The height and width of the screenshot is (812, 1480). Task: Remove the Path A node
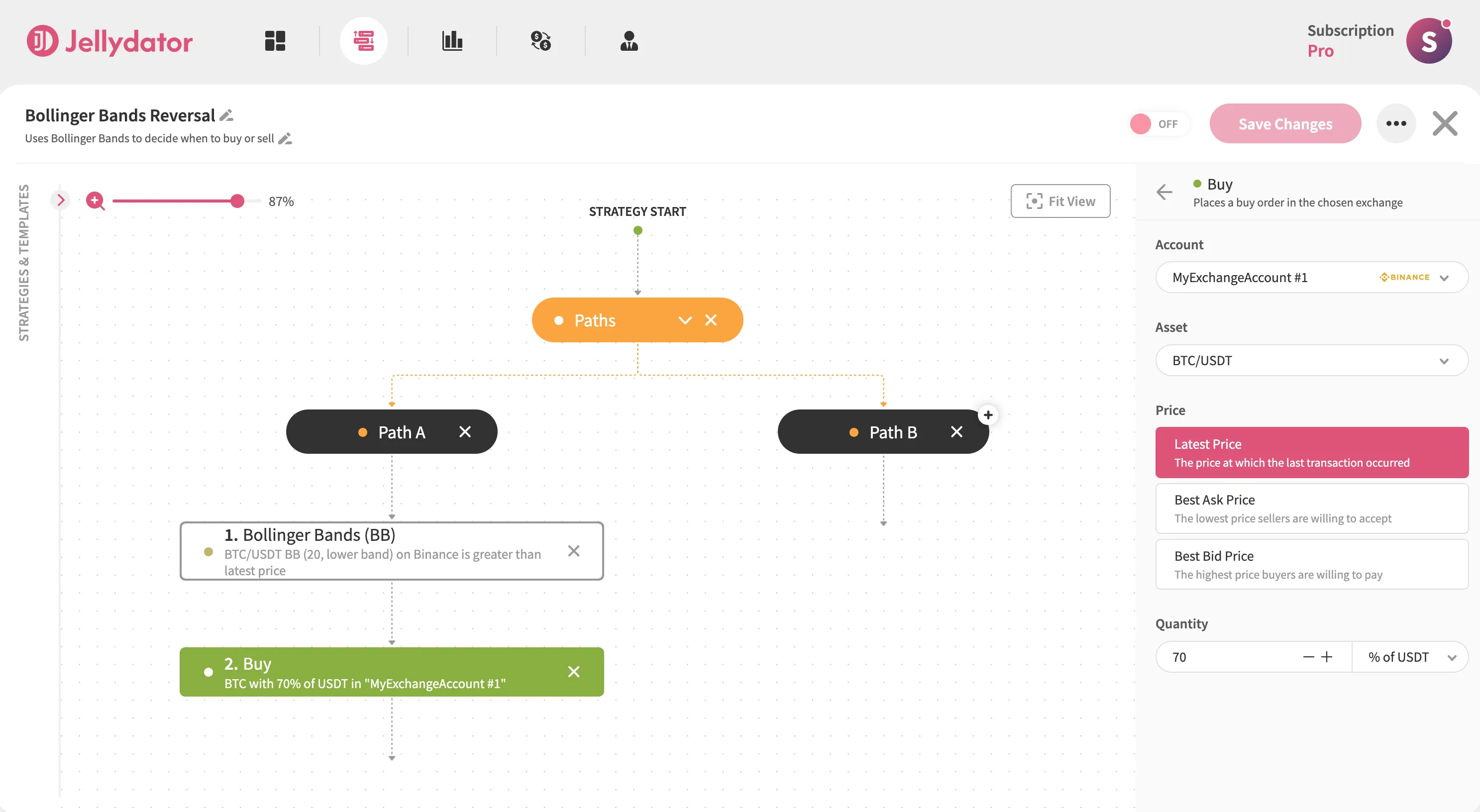pos(465,432)
